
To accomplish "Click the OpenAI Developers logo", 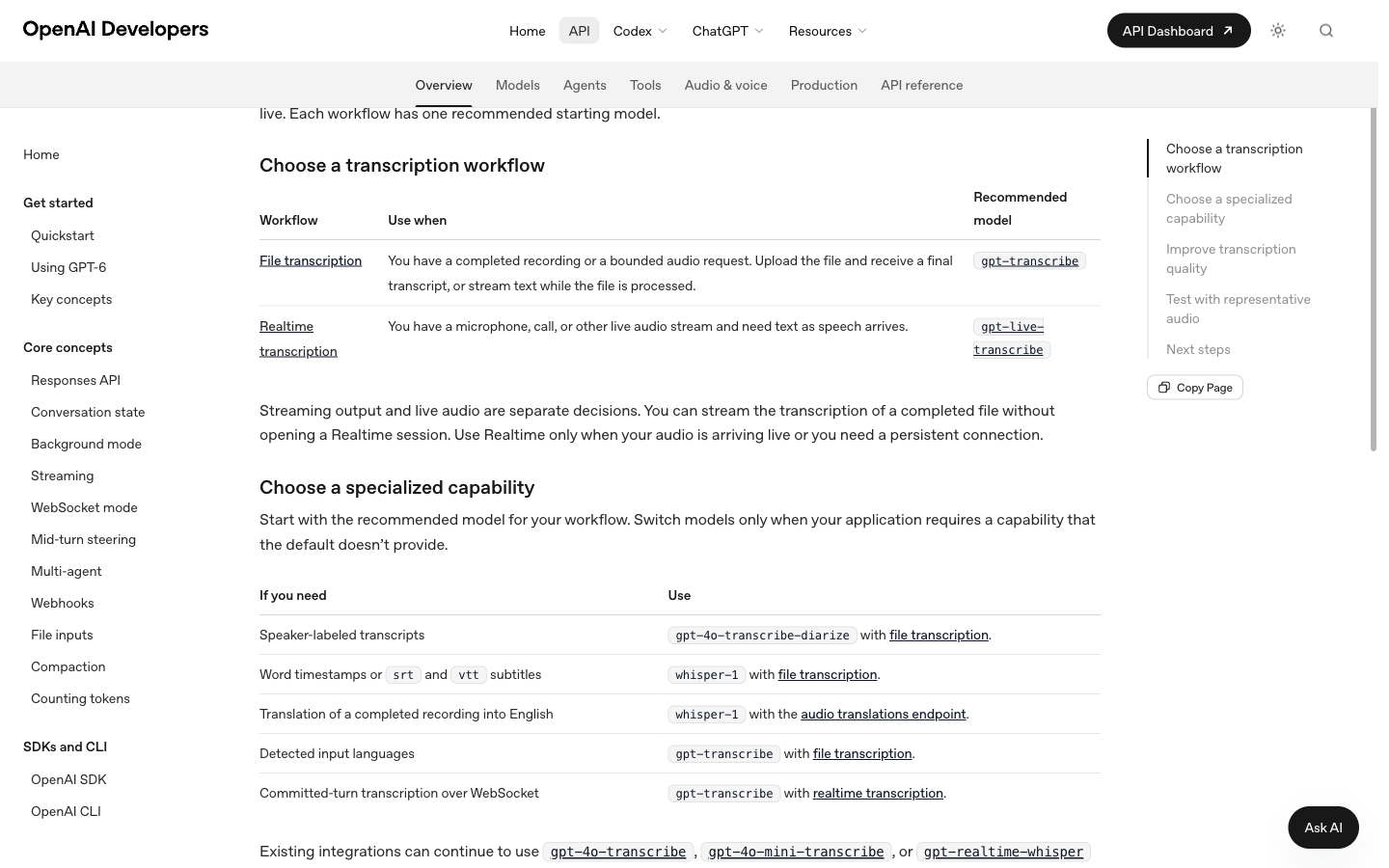I will (116, 29).
